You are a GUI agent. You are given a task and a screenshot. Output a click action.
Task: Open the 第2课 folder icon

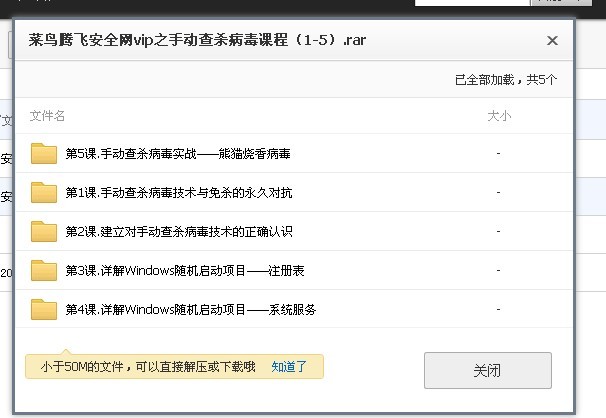(44, 231)
